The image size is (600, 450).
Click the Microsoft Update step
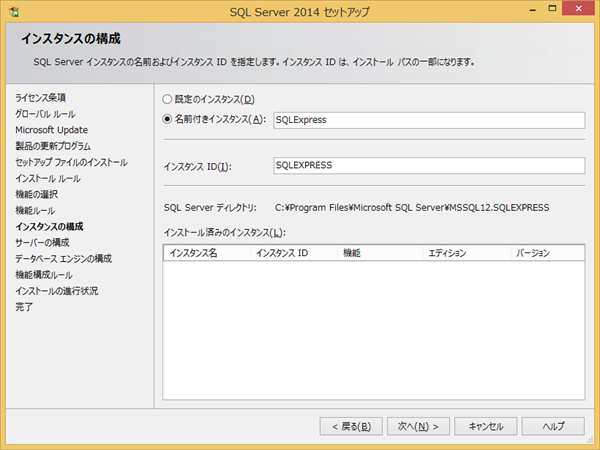pyautogui.click(x=52, y=130)
